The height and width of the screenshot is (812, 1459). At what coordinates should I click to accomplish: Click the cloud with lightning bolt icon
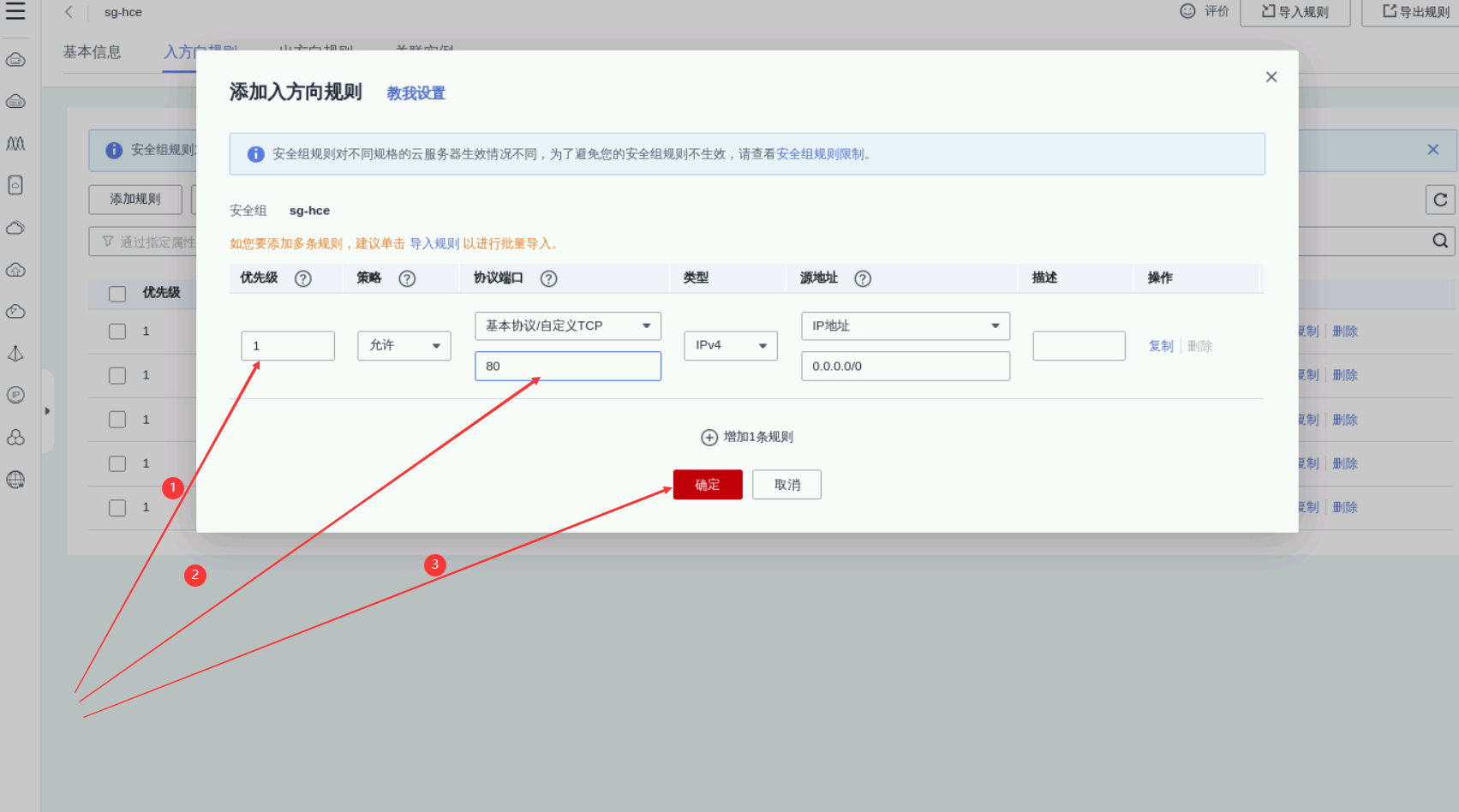coord(15,311)
